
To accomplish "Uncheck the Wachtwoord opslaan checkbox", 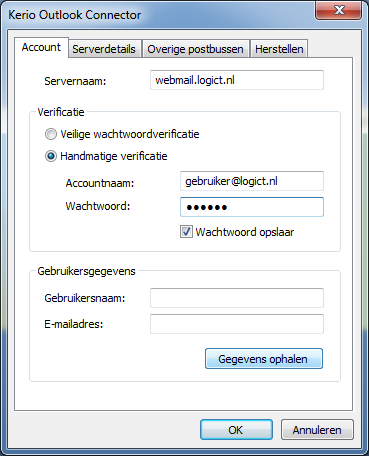I will [x=186, y=232].
